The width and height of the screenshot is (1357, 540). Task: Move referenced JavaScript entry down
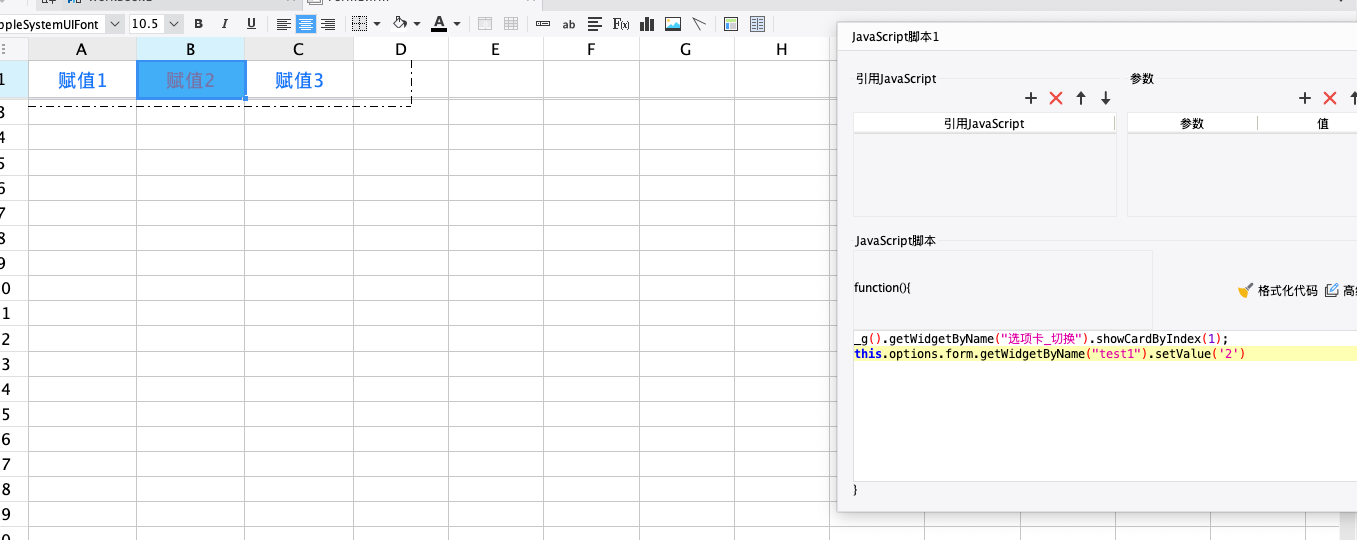[1106, 98]
